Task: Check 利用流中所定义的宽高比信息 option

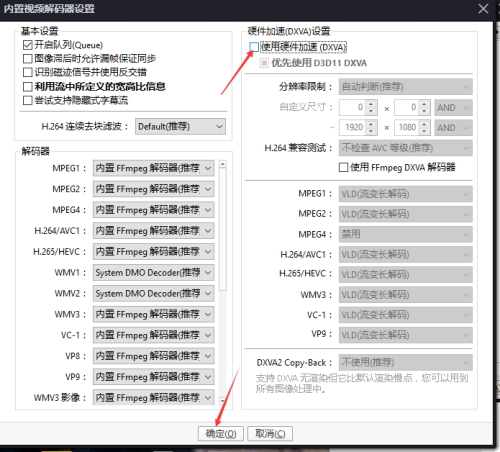Action: pyautogui.click(x=28, y=86)
